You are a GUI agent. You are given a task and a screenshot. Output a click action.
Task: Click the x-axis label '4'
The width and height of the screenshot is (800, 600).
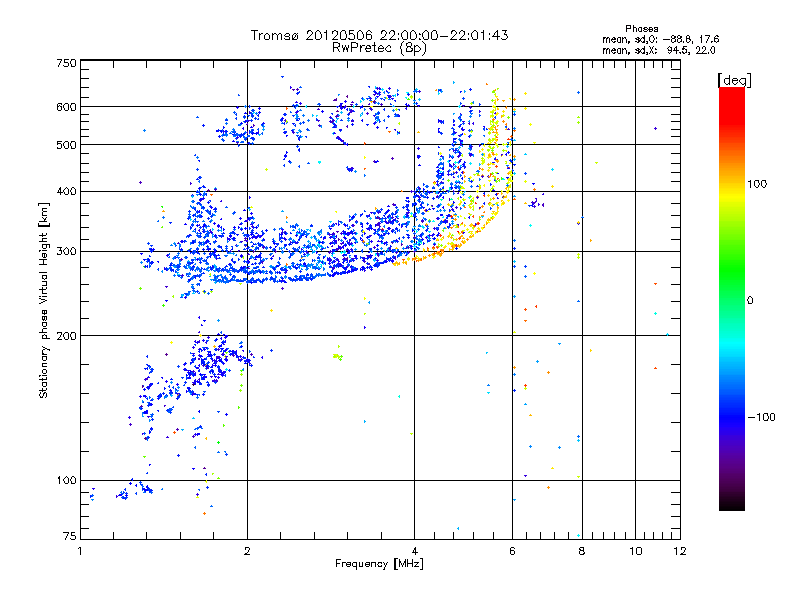pyautogui.click(x=414, y=551)
